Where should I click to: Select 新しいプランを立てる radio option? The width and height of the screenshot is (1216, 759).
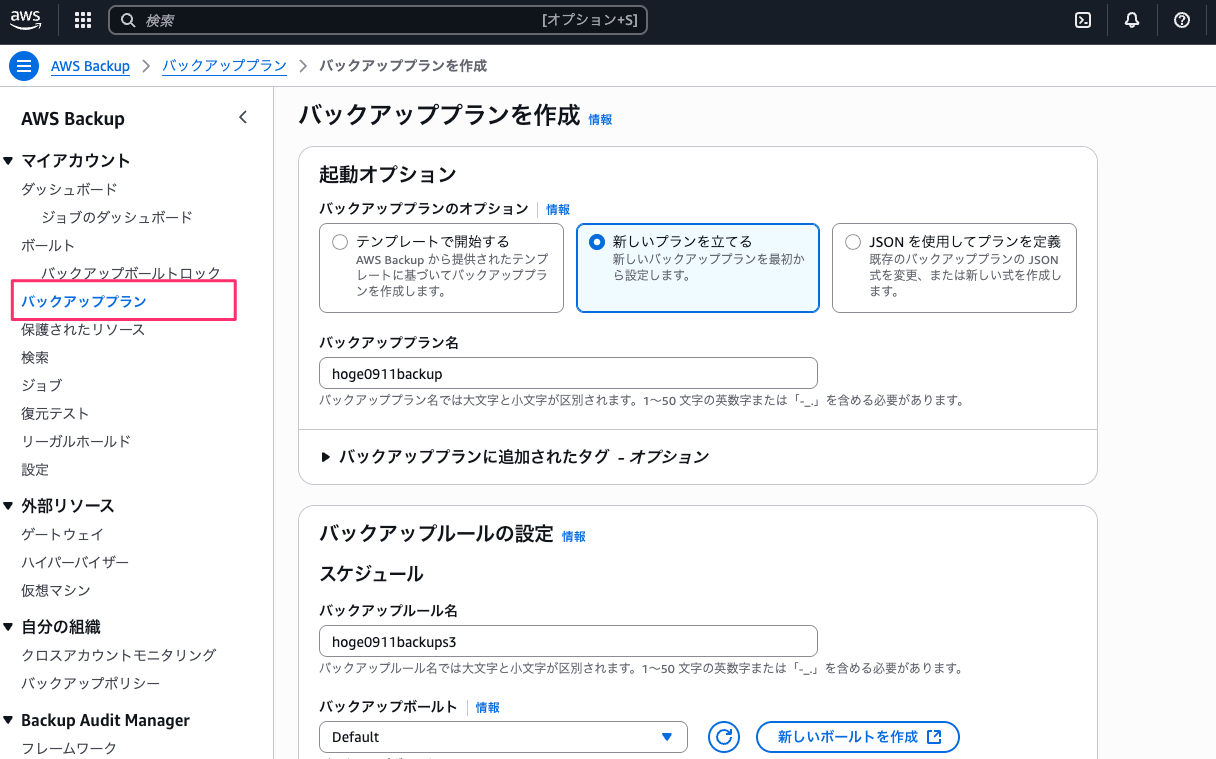597,242
